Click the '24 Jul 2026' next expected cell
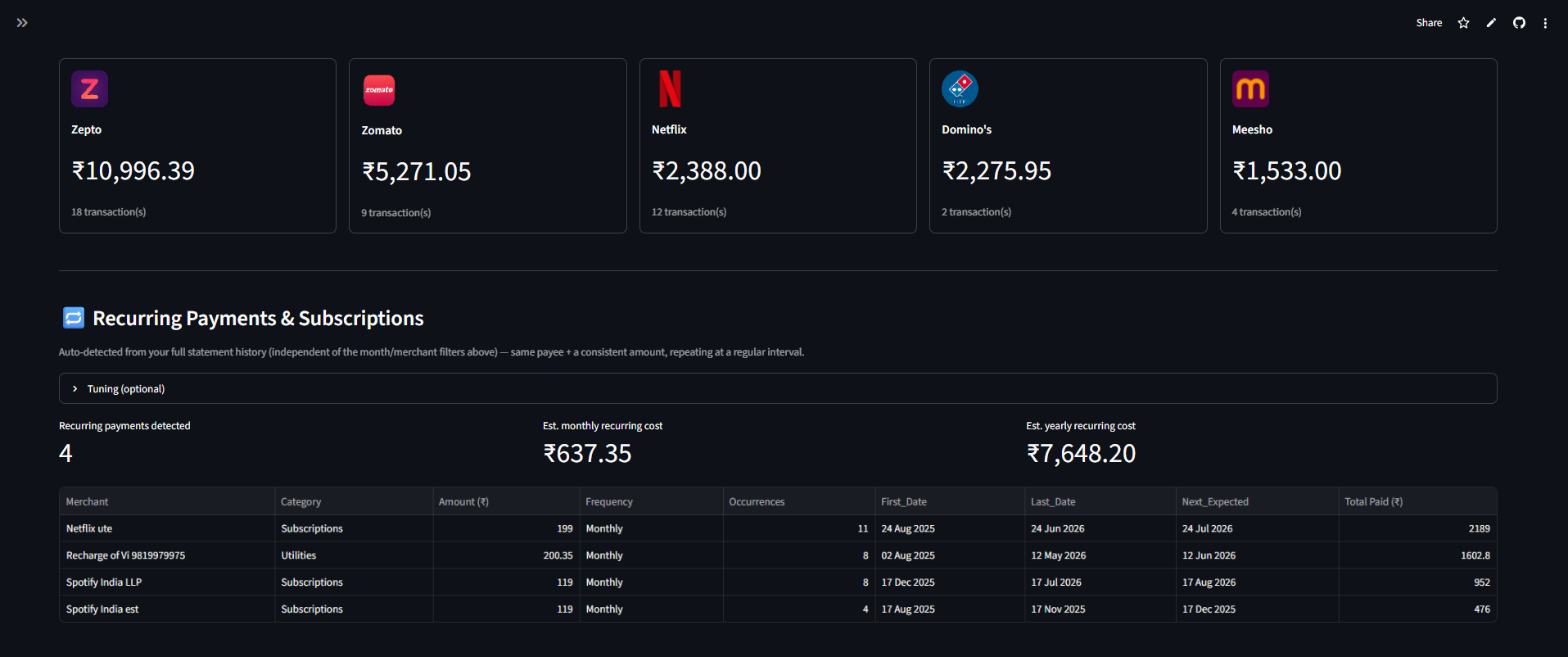The image size is (1568, 657). (x=1258, y=528)
